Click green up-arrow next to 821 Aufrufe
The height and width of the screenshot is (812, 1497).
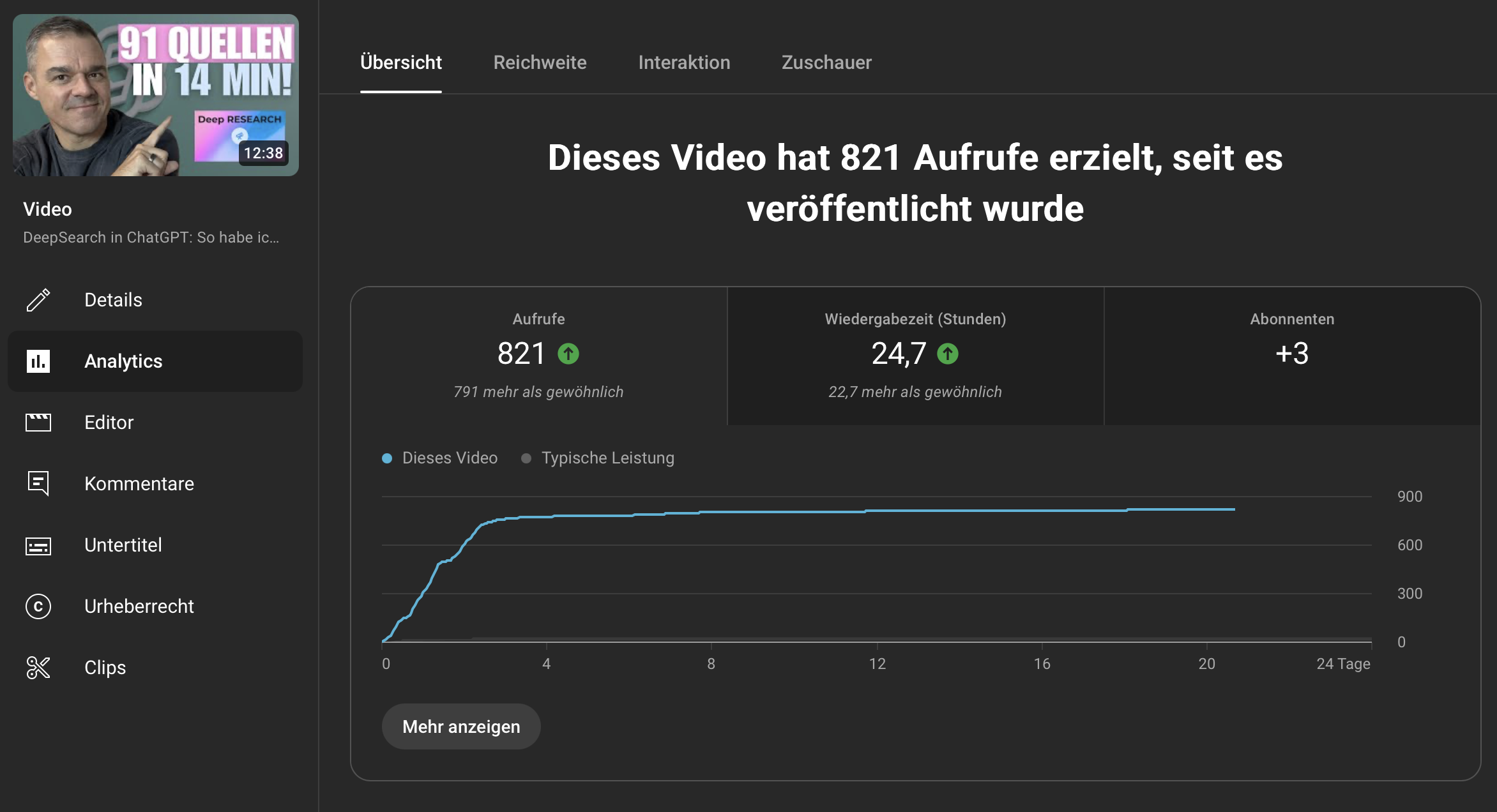[568, 354]
